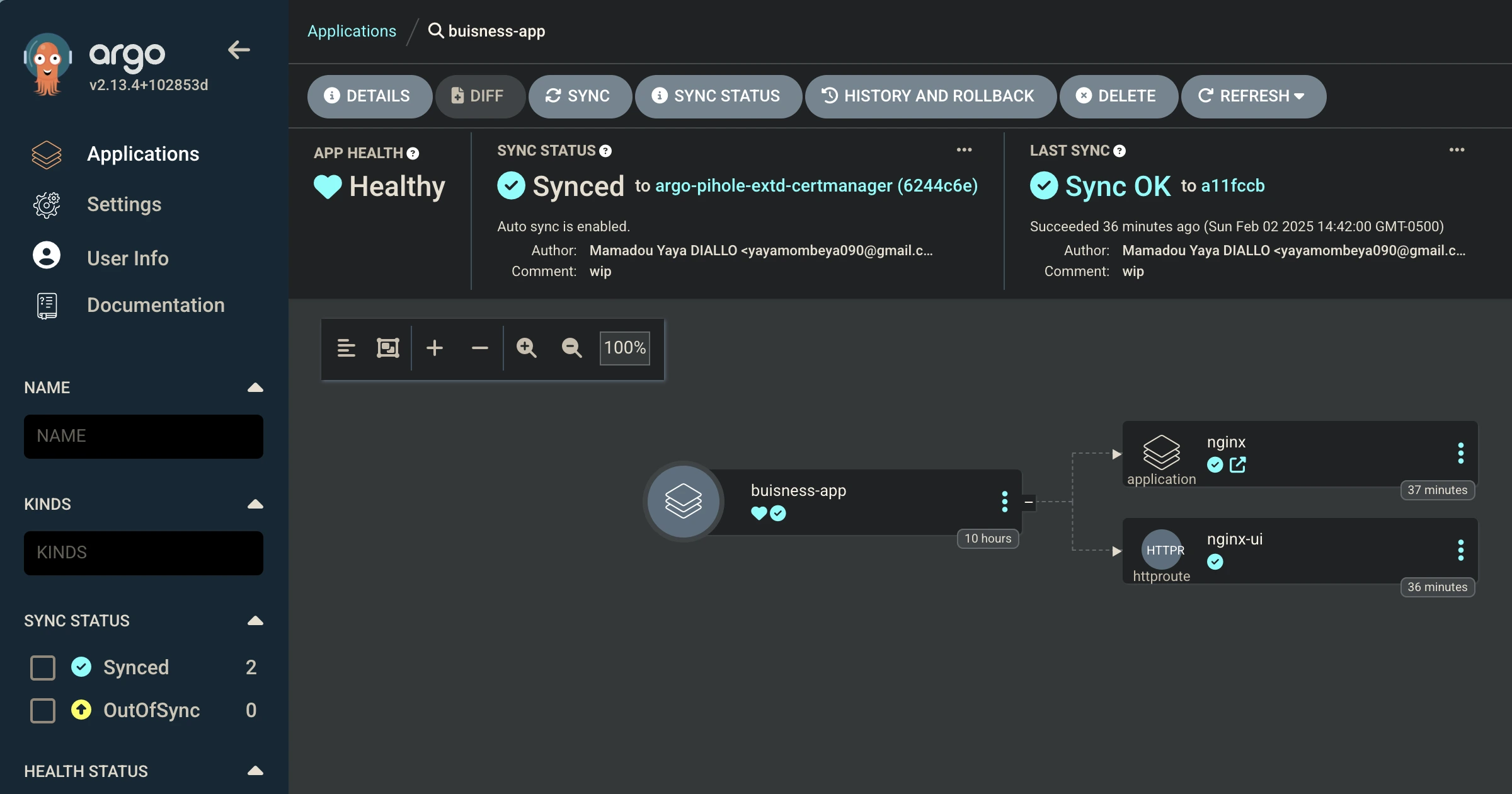Check the Synced filter checkbox

click(43, 667)
